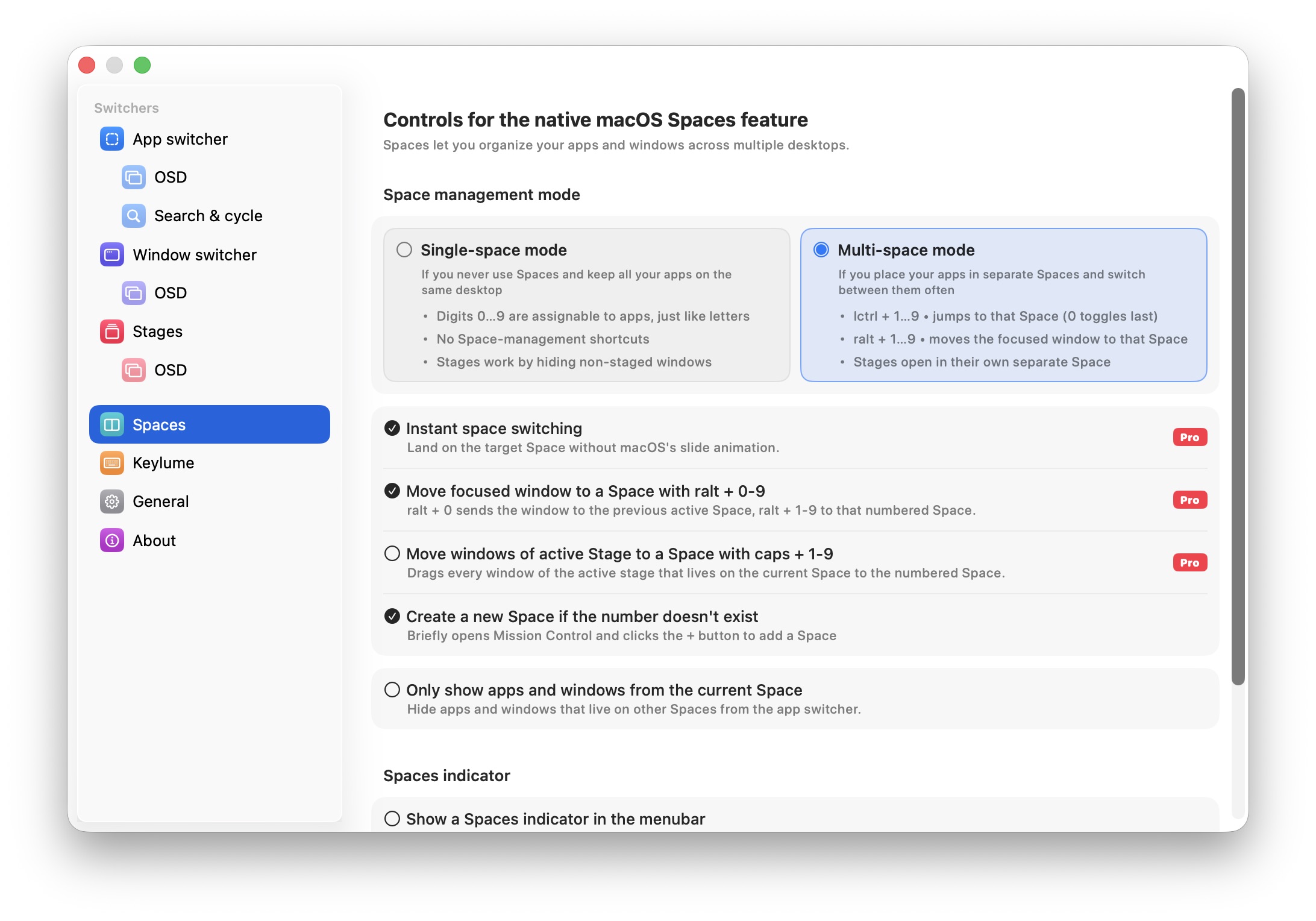Click the OSD icon under App switcher
The height and width of the screenshot is (921, 1316).
coord(134,177)
